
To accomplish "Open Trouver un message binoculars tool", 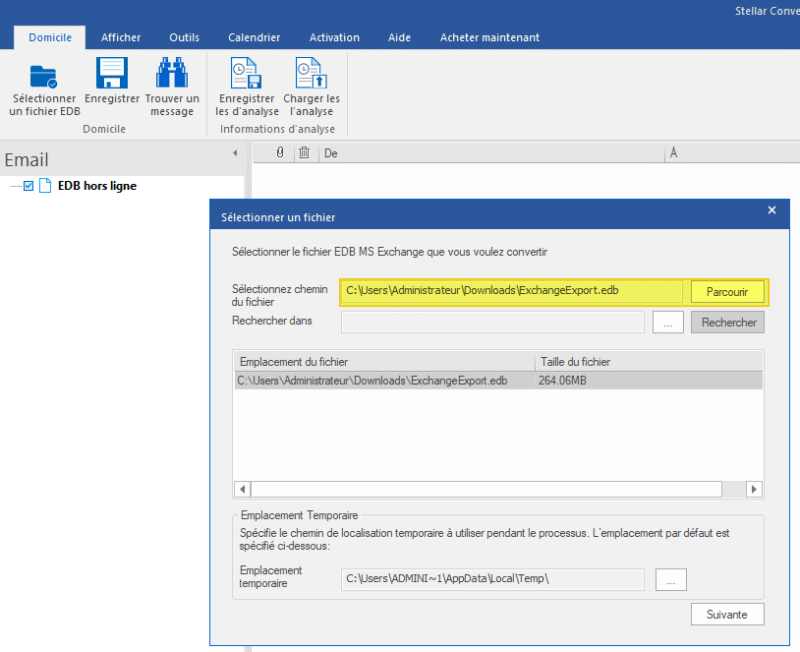I will point(172,75).
